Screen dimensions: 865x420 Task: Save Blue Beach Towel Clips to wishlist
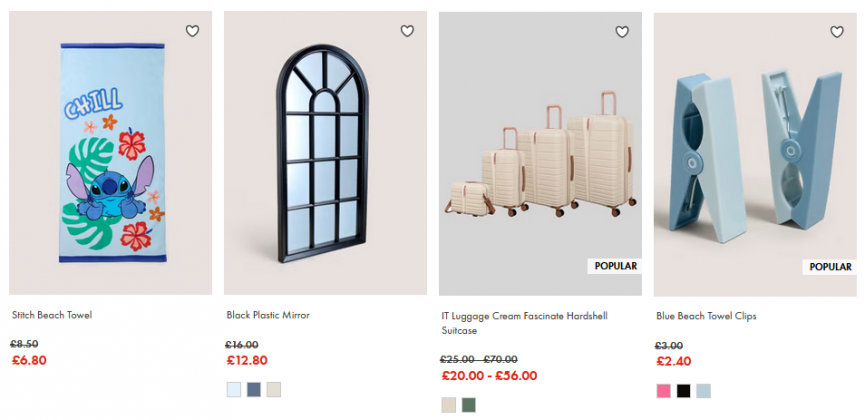tap(837, 32)
